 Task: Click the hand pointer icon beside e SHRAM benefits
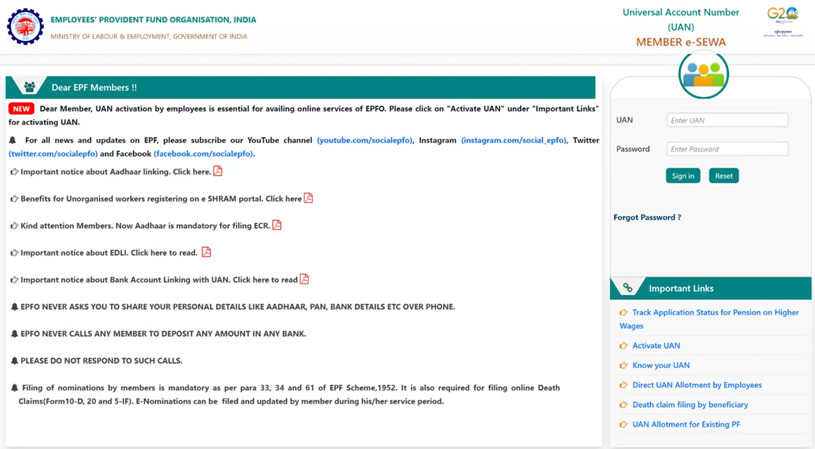point(15,199)
